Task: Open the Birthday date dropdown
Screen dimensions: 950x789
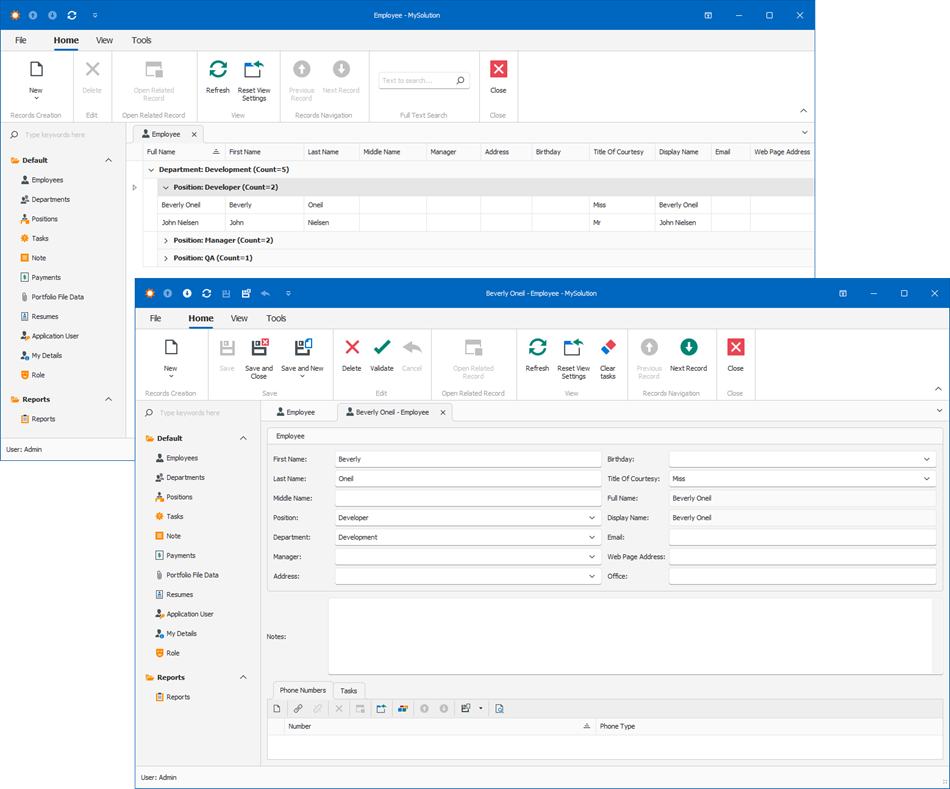Action: click(x=926, y=459)
